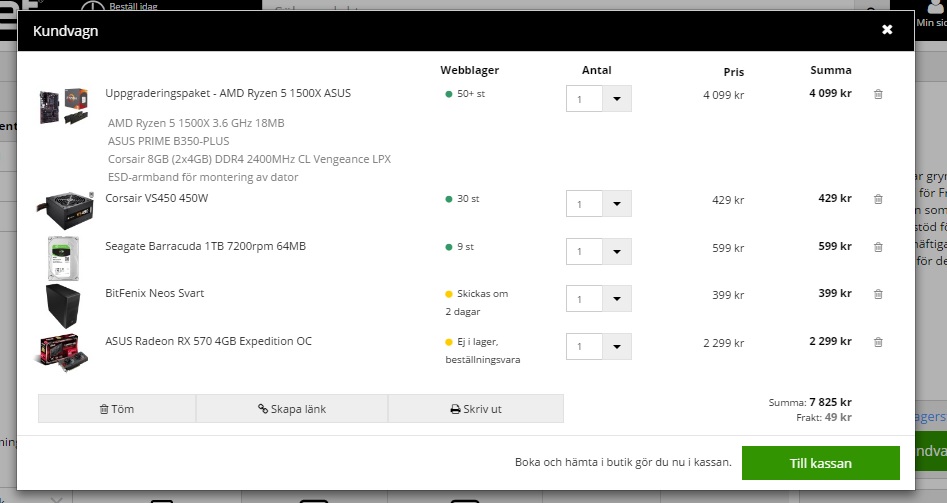
Task: Remove BitFenix Neos Svart with trash icon
Action: (878, 294)
